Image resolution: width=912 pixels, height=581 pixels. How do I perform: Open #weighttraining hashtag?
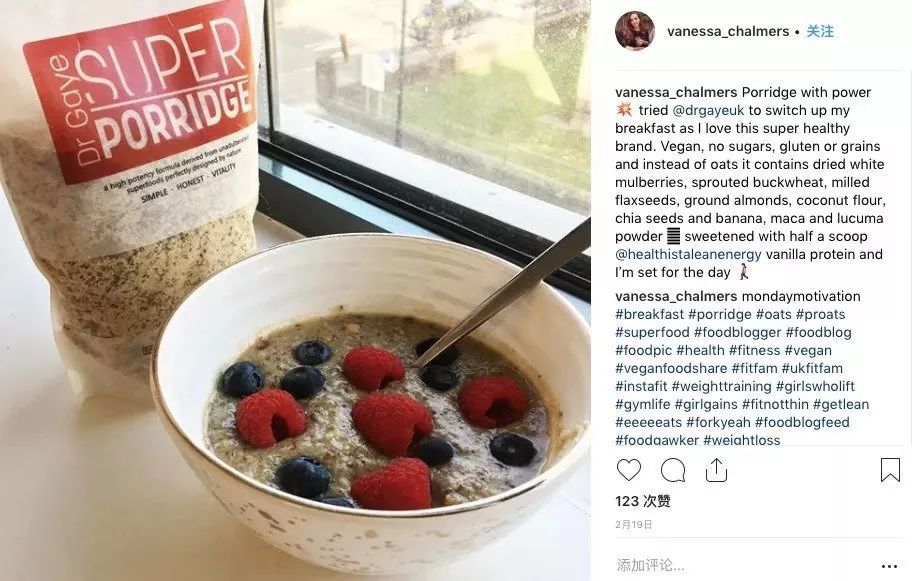click(x=721, y=387)
